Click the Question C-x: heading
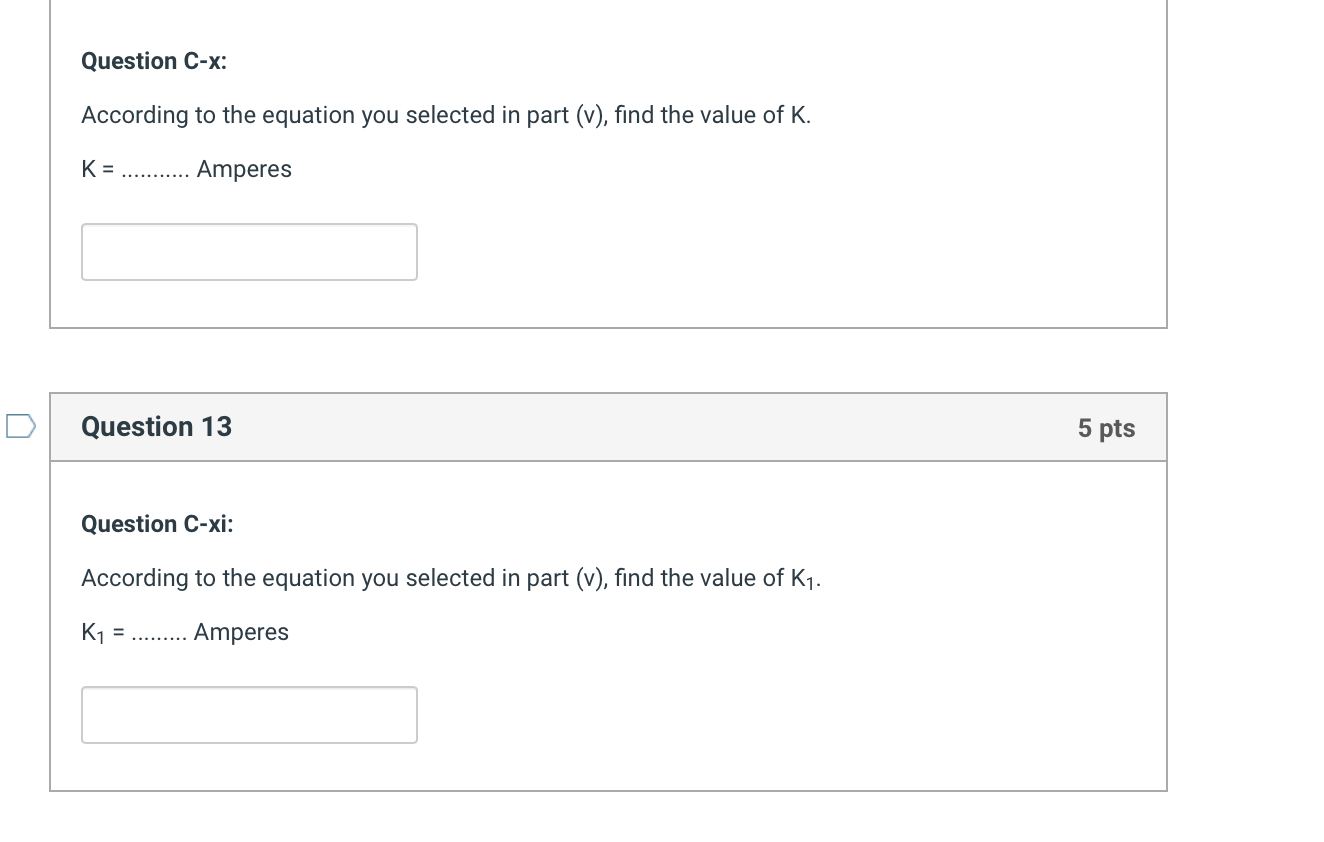 coord(154,61)
